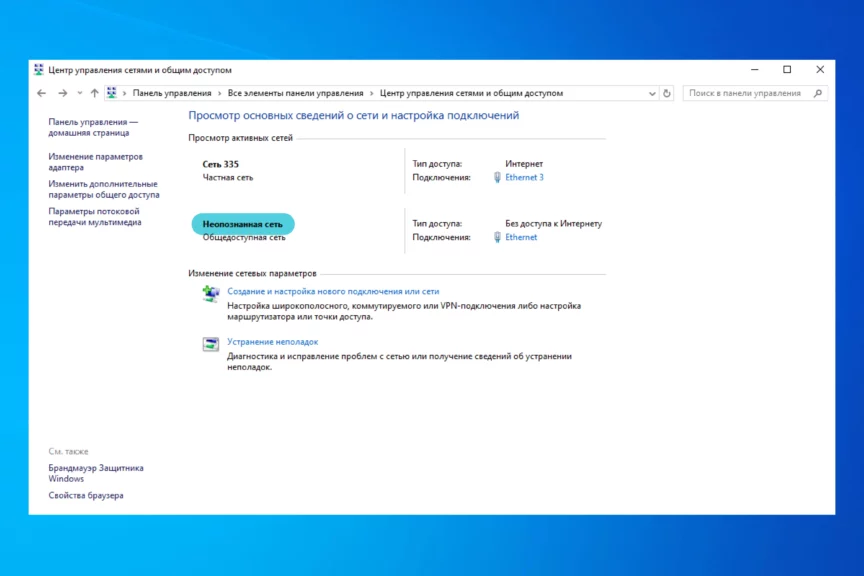The height and width of the screenshot is (576, 864).
Task: Expand the address bar history dropdown
Action: 651,93
